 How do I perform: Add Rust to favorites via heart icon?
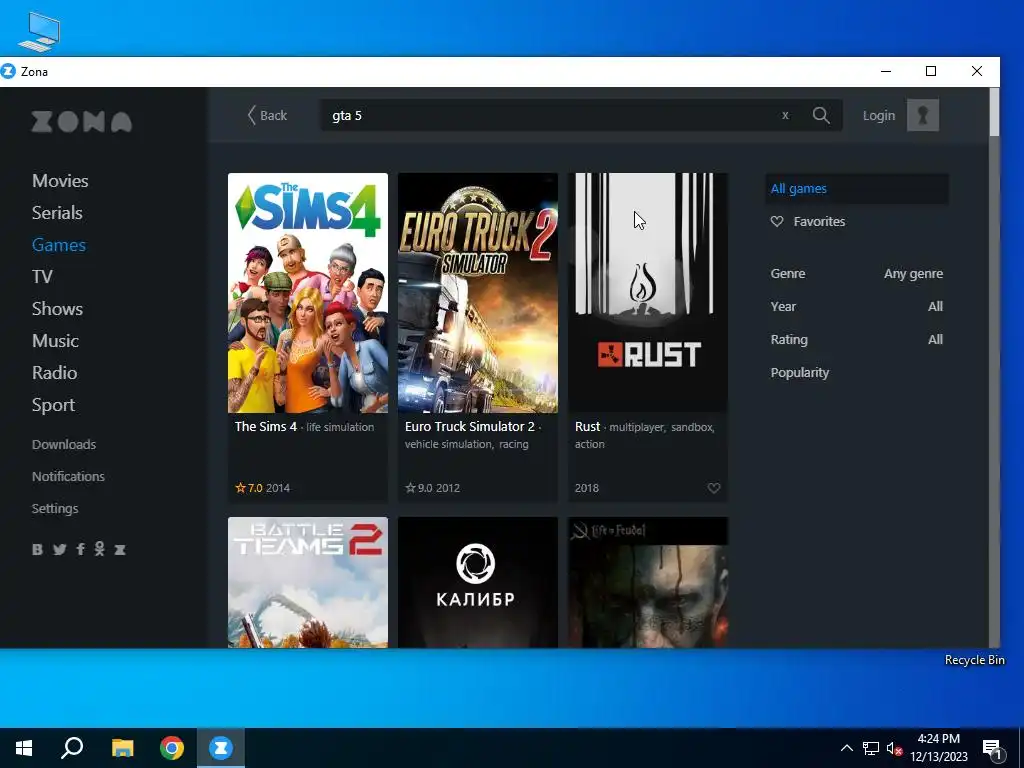714,488
